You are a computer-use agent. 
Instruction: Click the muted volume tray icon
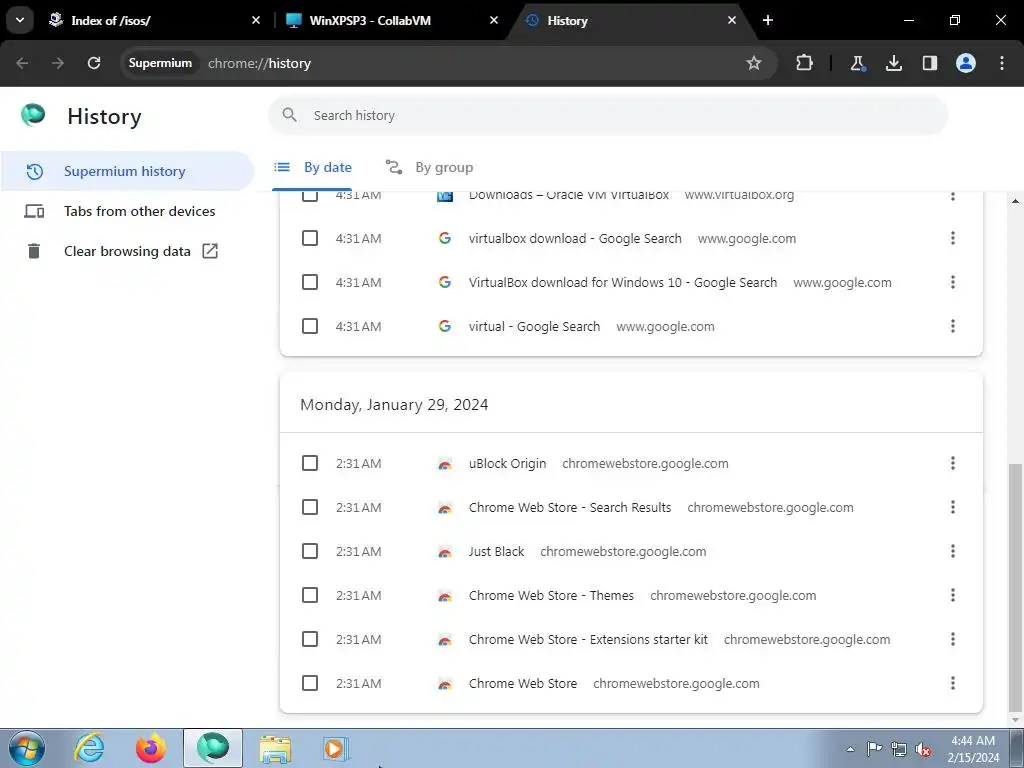pyautogui.click(x=923, y=749)
